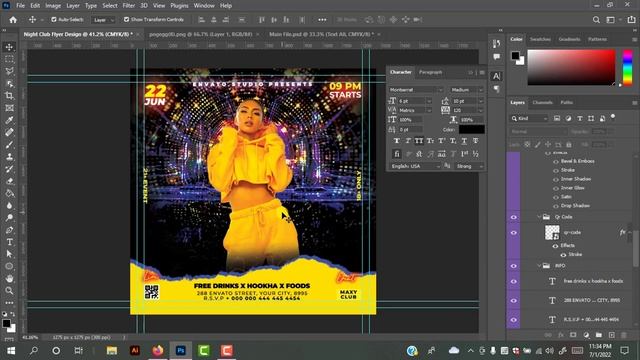
Task: Select the Paint Bucket tool
Action: tap(9, 193)
